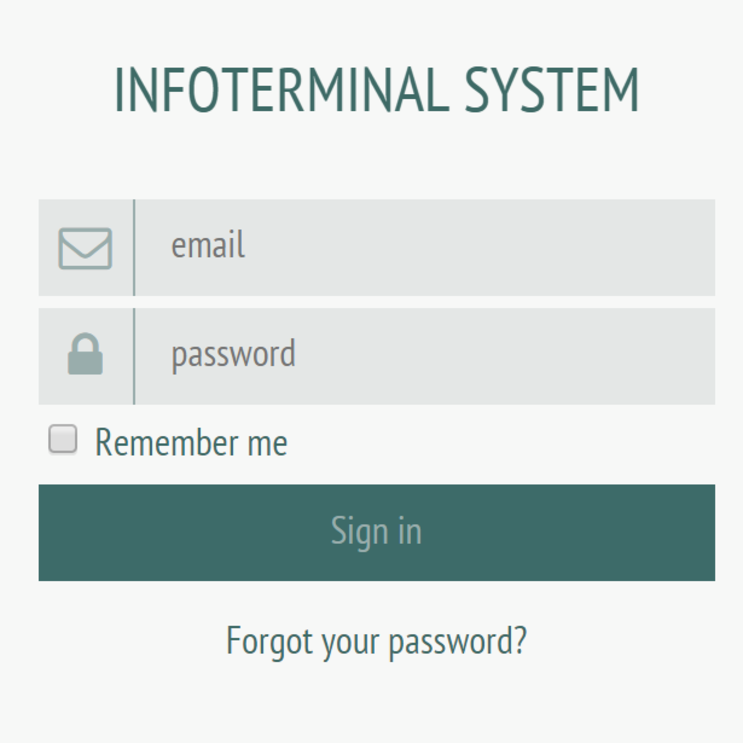Select the mail icon box
This screenshot has width=743, height=743.
(x=86, y=247)
